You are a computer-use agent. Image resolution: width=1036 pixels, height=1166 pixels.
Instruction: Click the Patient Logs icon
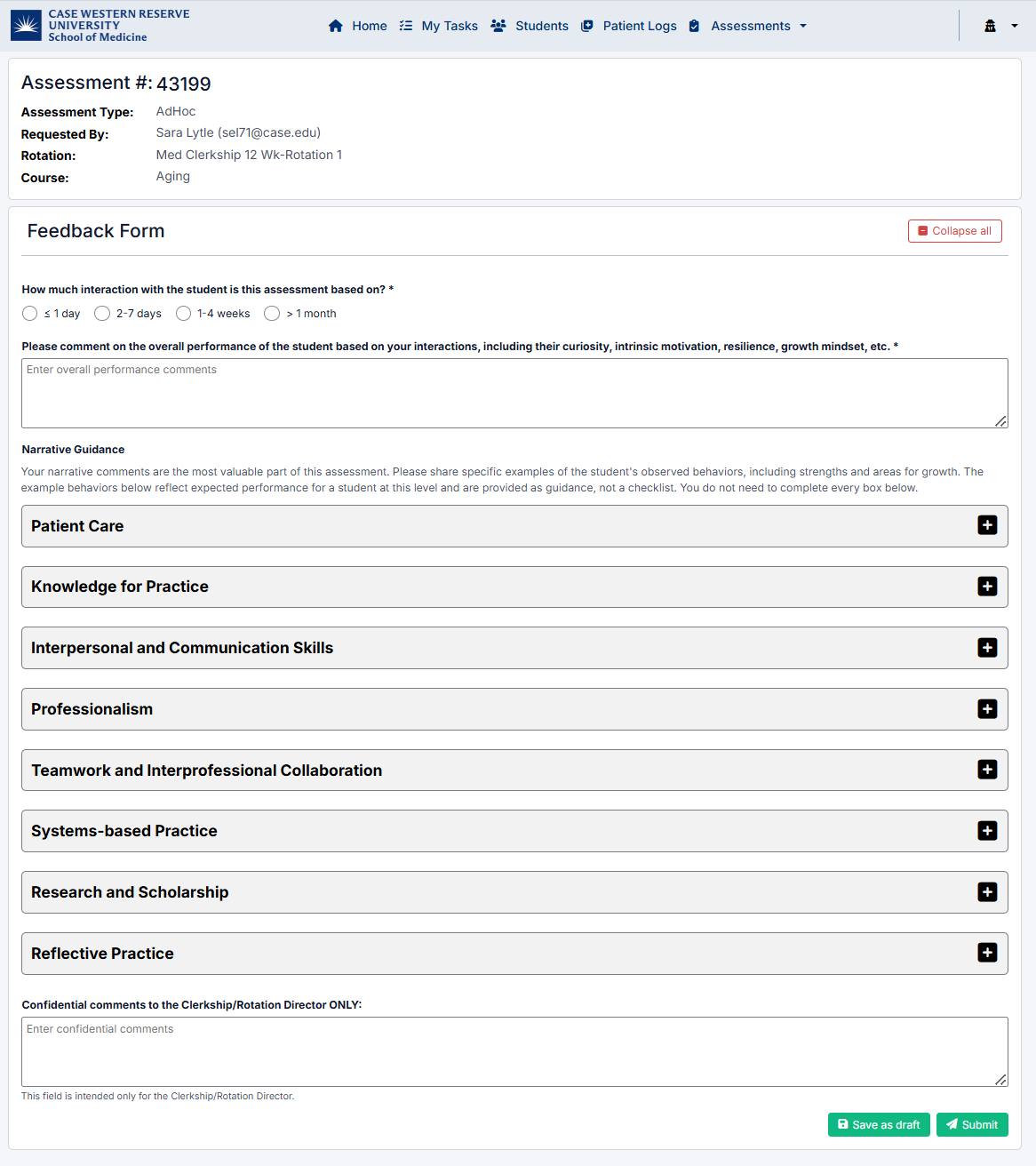587,26
